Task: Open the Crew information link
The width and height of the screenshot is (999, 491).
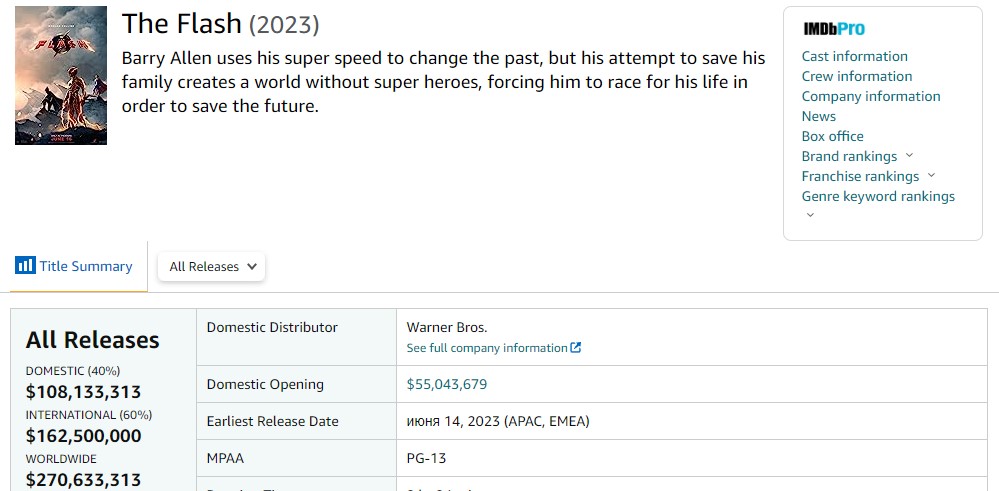Action: pos(856,76)
